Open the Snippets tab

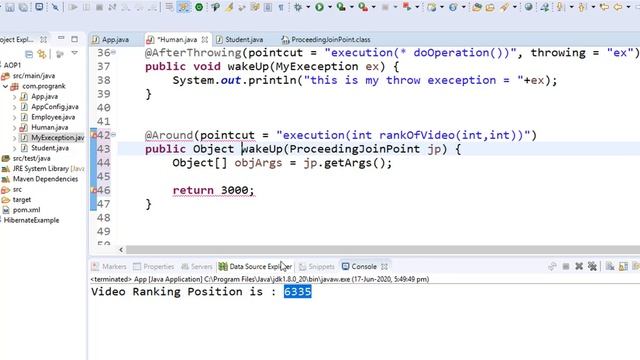pyautogui.click(x=317, y=267)
